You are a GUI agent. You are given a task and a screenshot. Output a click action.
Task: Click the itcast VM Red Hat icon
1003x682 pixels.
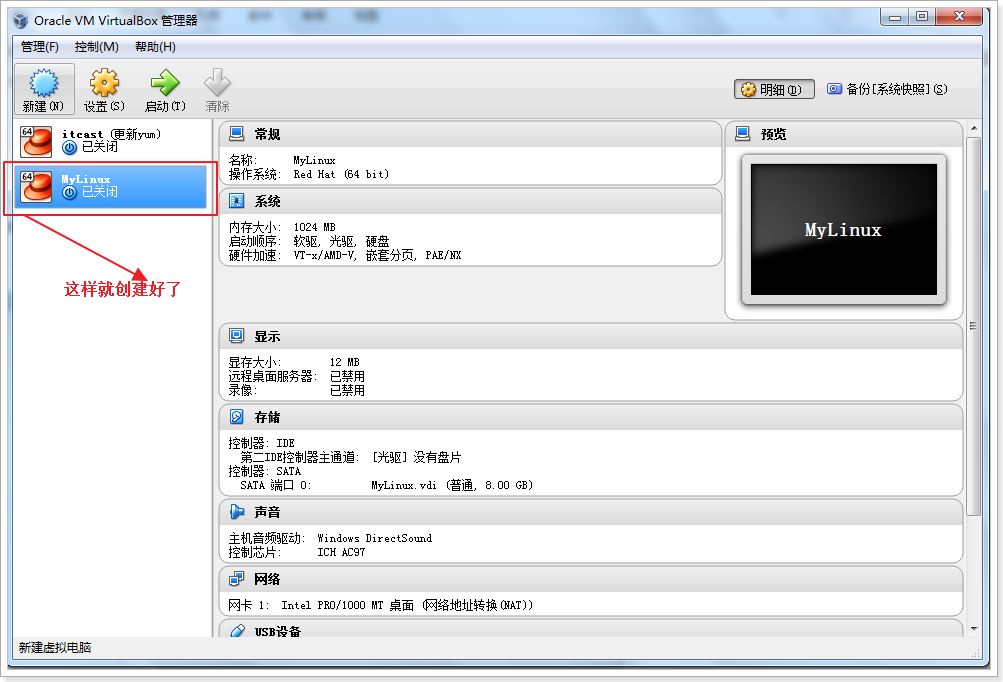[36, 141]
